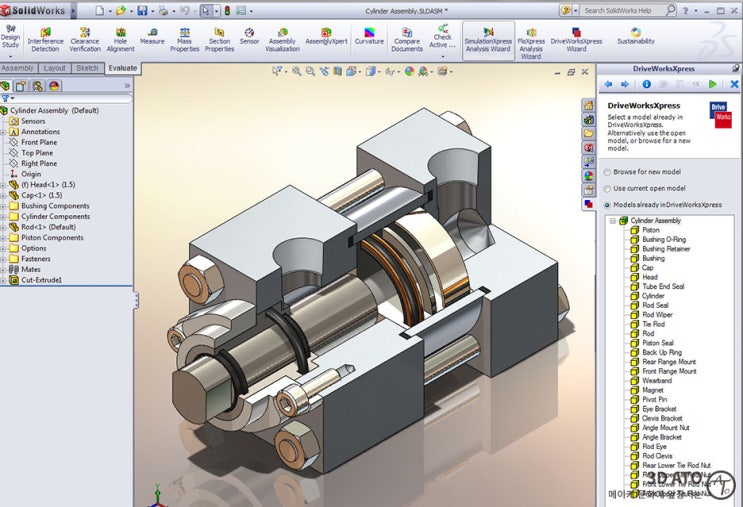Launch Hole Alignment check
This screenshot has height=507, width=743.
(120, 39)
